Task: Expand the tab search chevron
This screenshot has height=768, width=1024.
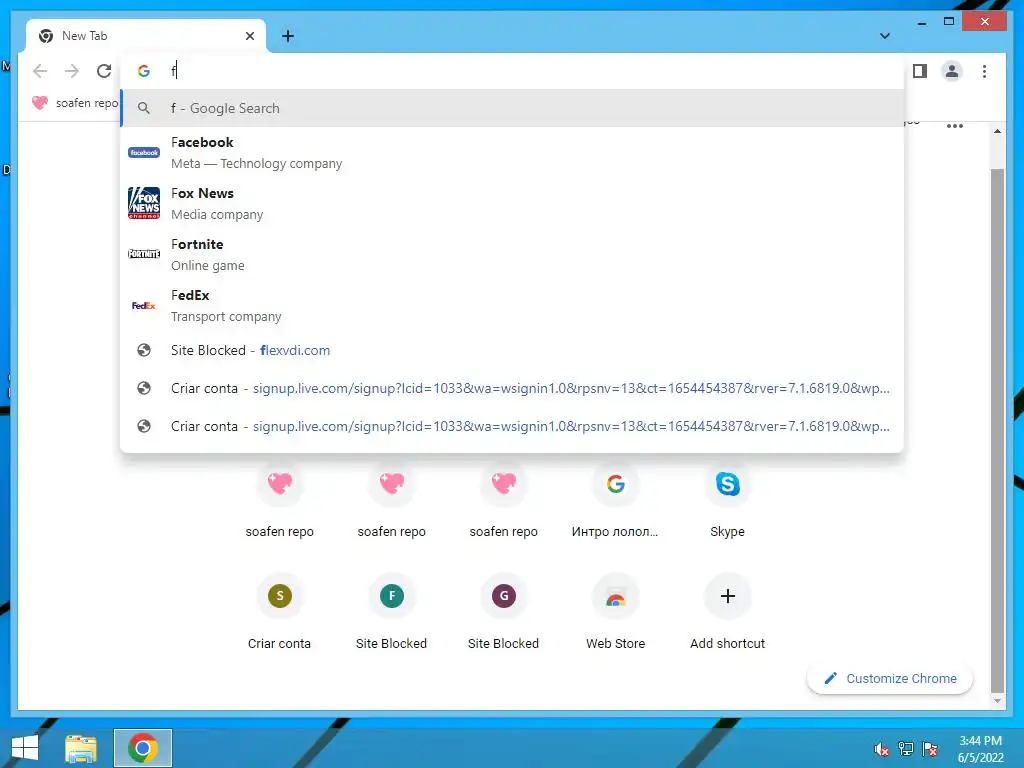Action: (x=885, y=36)
